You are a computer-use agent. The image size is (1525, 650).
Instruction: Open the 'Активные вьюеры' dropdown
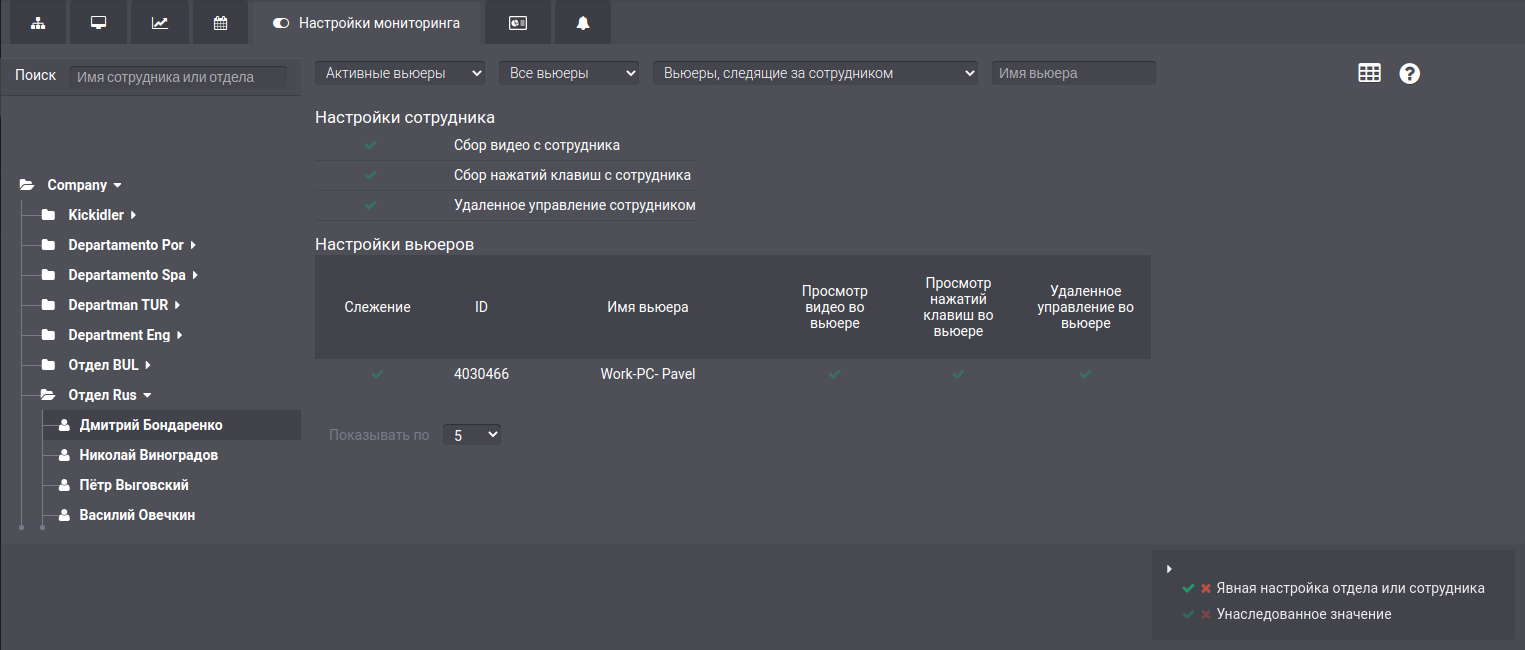tap(400, 73)
